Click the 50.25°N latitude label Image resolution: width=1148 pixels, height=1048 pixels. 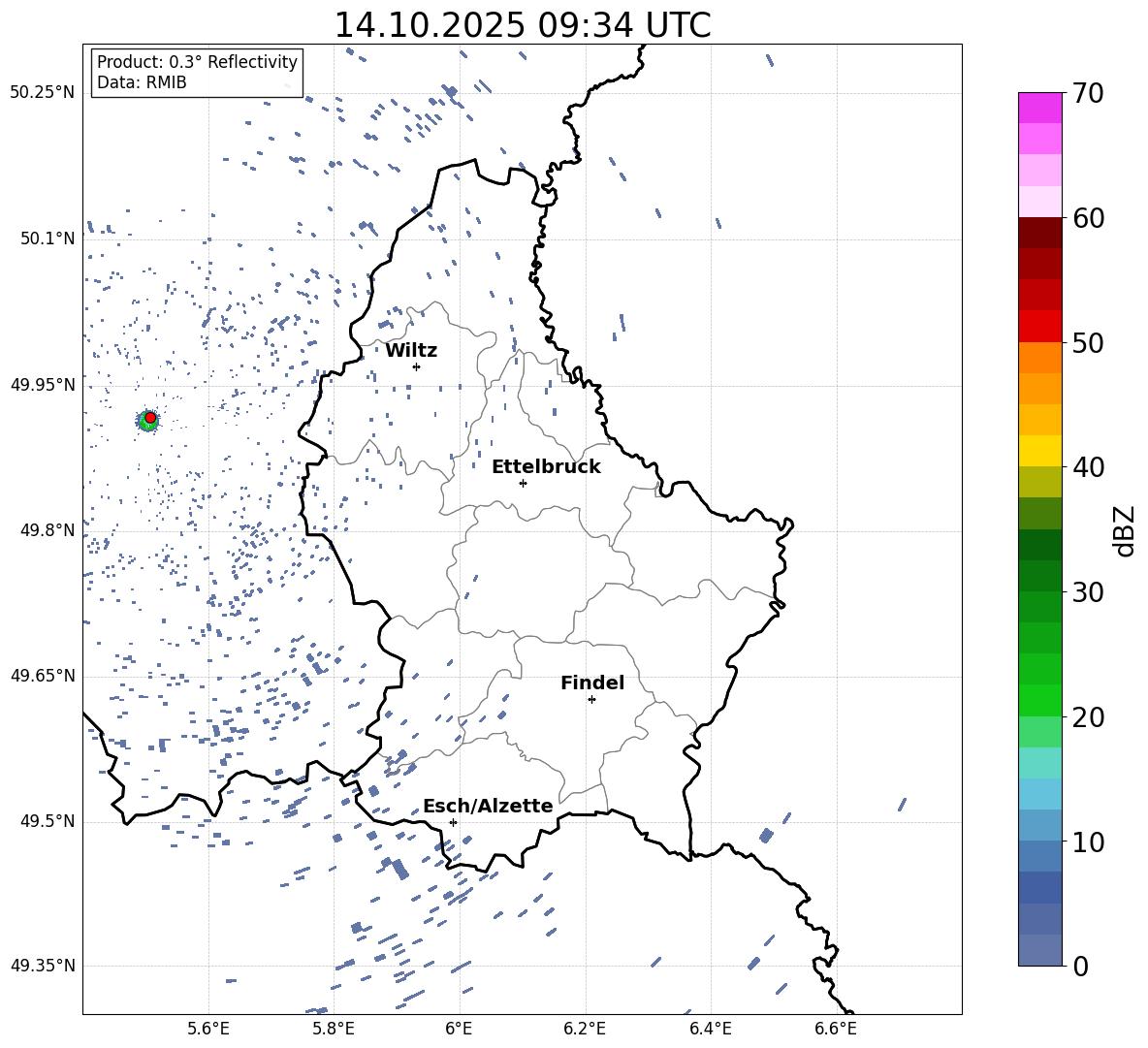point(43,93)
